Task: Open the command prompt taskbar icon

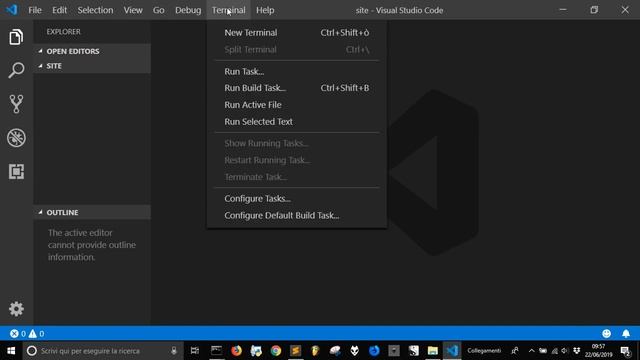Action: pos(216,351)
